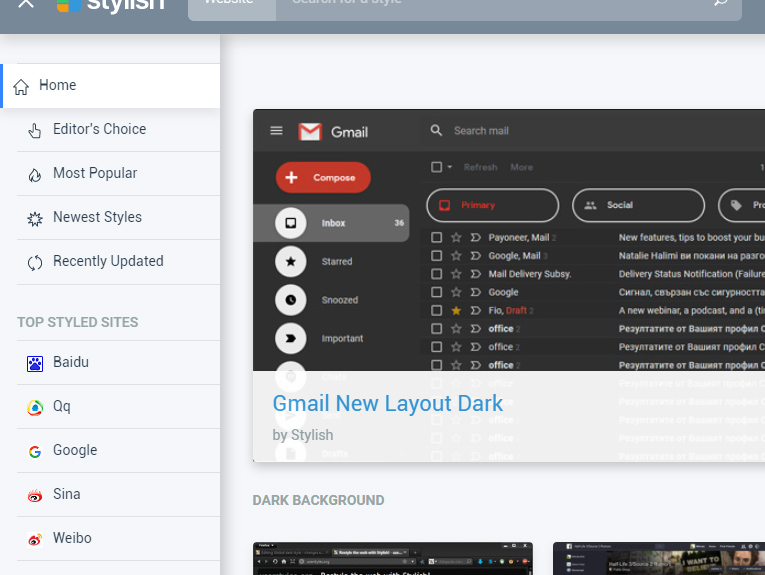Click the red Compose button in preview
Screen dimensions: 765x575
[323, 178]
